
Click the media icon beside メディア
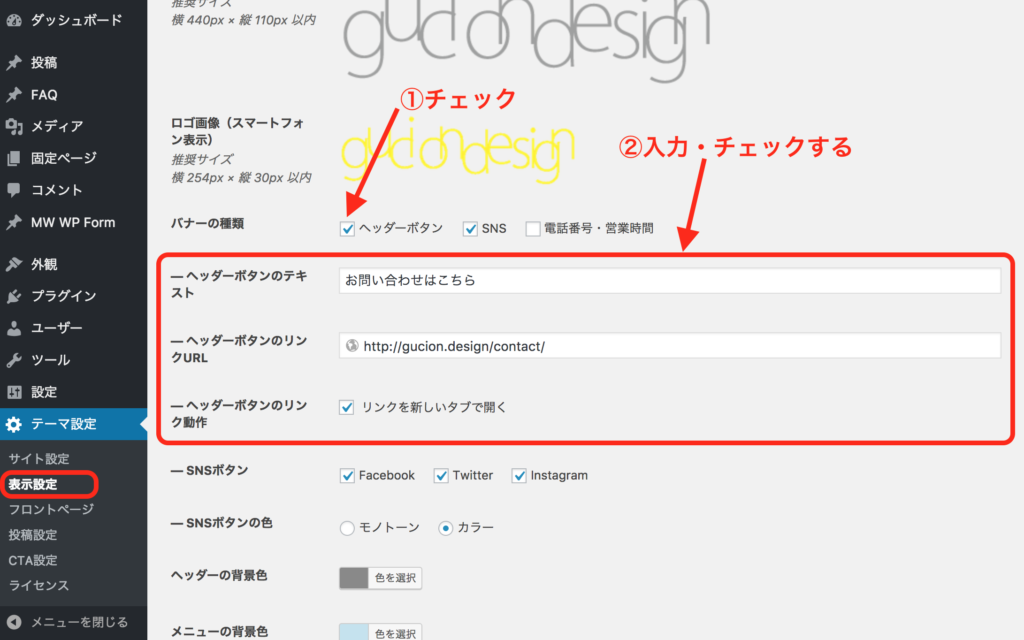[14, 126]
